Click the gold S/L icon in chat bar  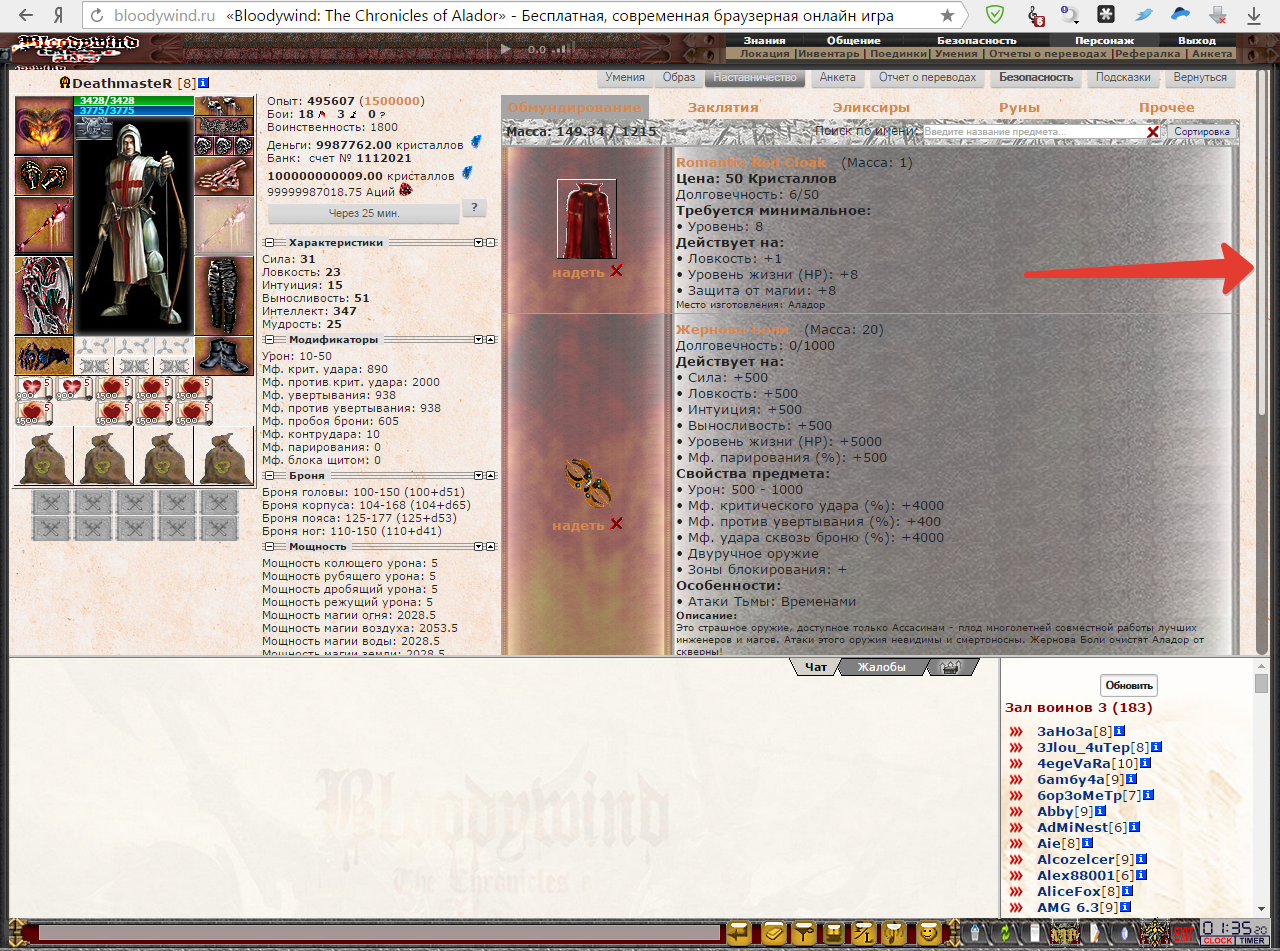click(x=864, y=934)
